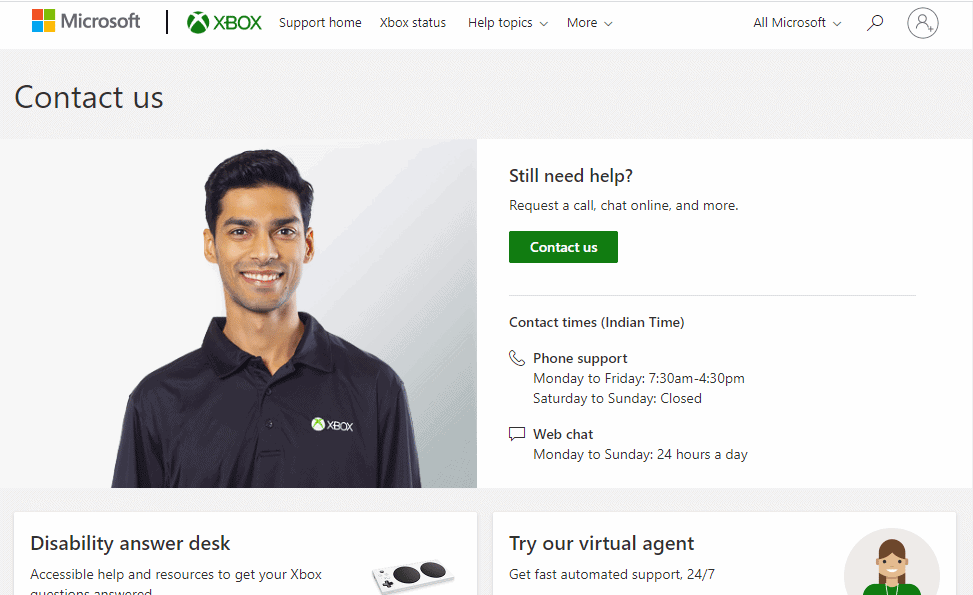Viewport: 973px width, 595px height.
Task: Select the Xbox status menu item
Action: tap(412, 23)
